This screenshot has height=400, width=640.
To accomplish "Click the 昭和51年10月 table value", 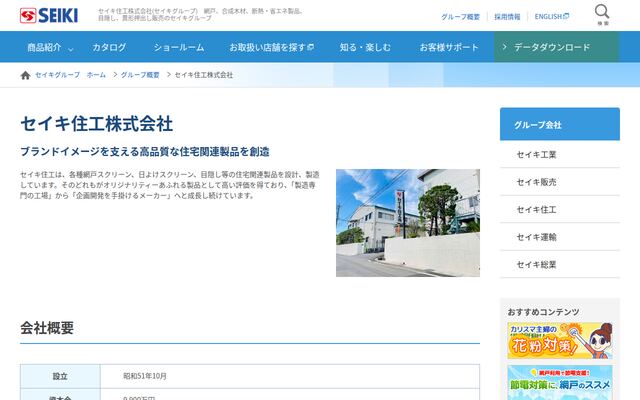I will [145, 376].
